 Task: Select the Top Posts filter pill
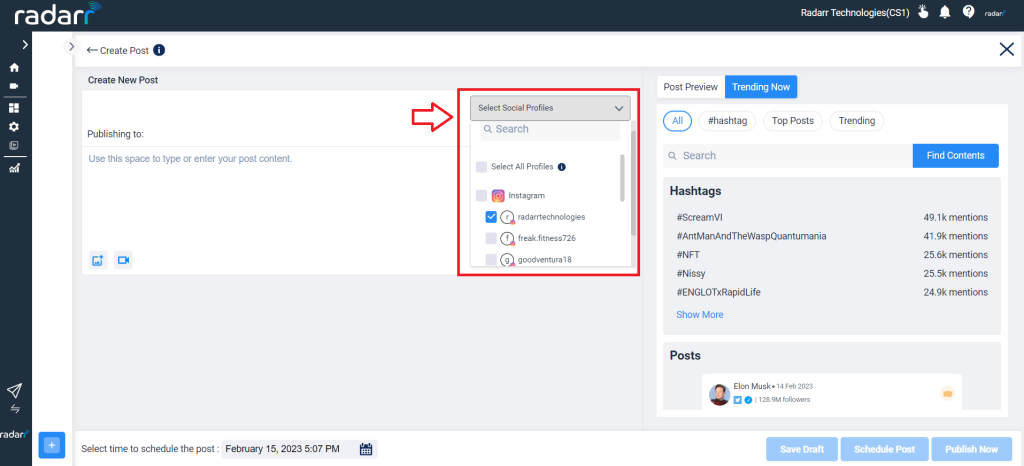(793, 121)
